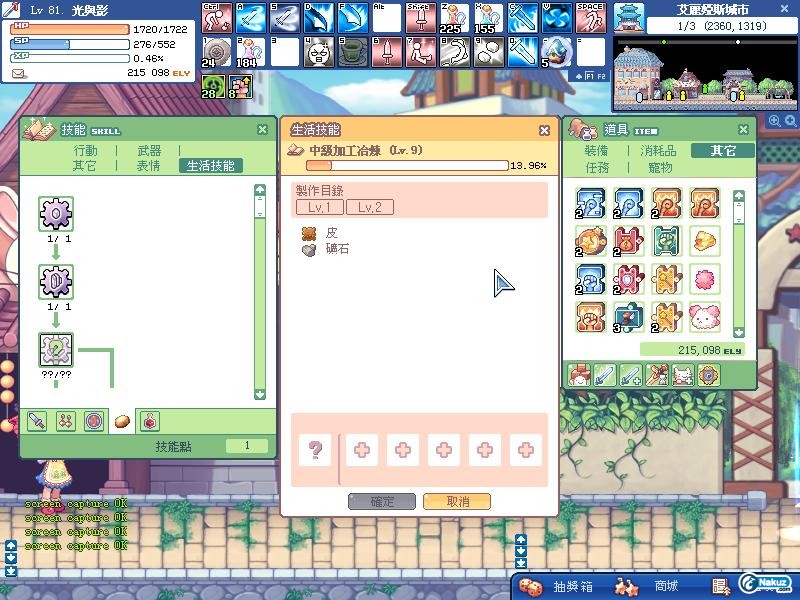Use the slot 1 item with 24 count
Screen dimensions: 800x600
[217, 52]
